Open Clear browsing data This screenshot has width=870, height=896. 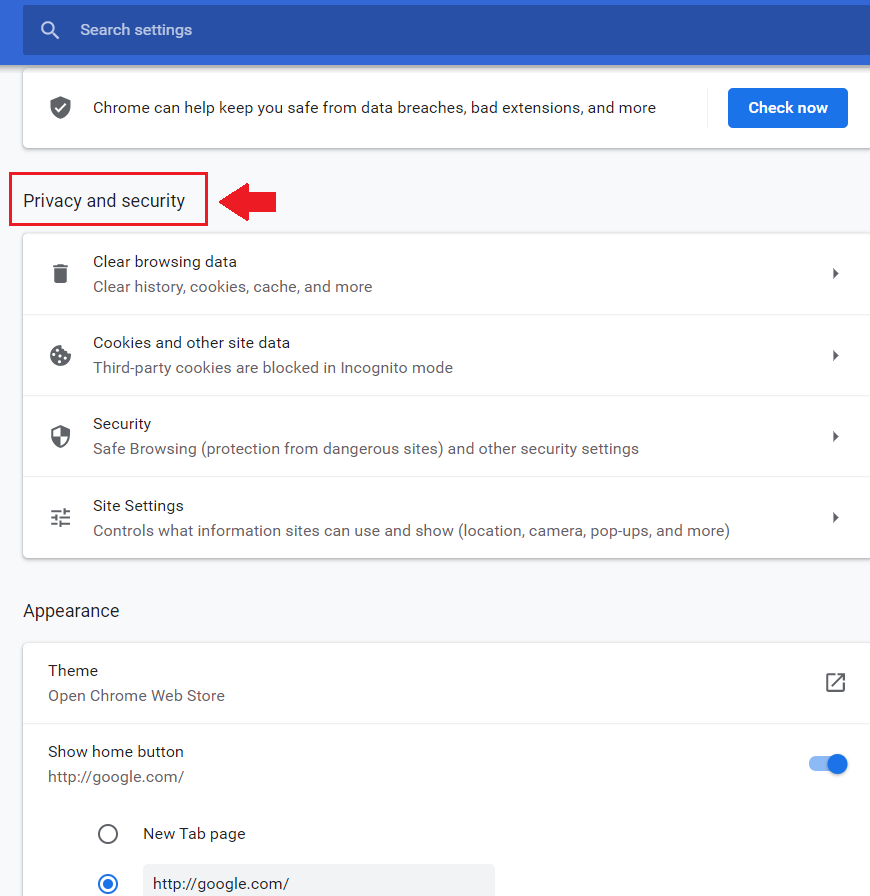(x=446, y=274)
